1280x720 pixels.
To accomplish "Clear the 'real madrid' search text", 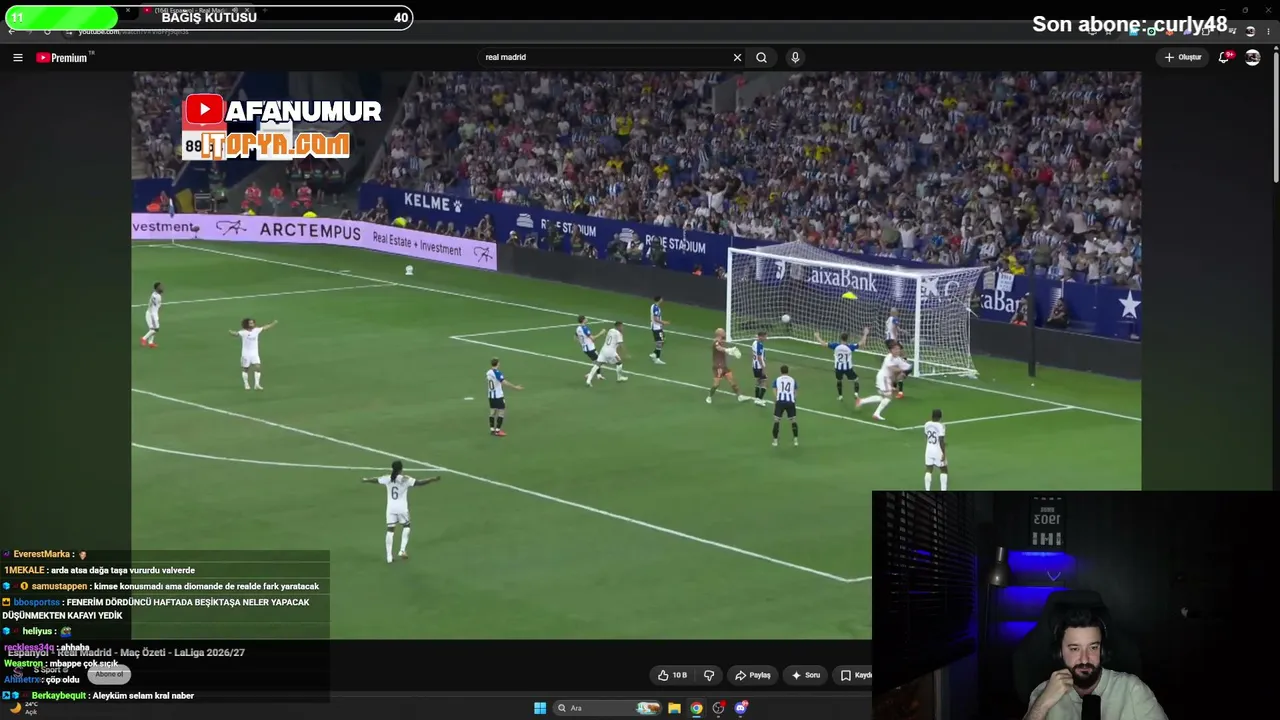I will click(737, 57).
